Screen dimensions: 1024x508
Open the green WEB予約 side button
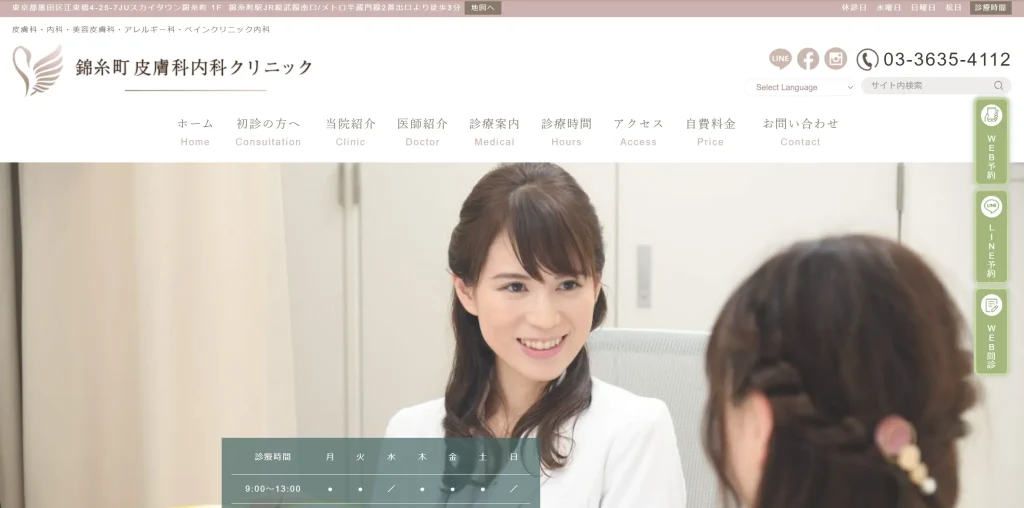991,141
